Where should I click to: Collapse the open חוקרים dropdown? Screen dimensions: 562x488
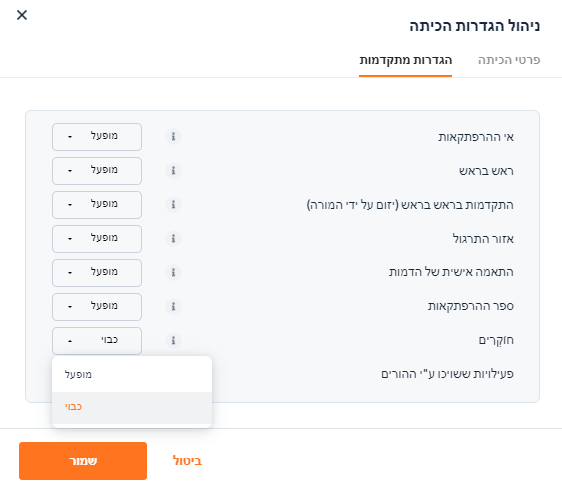point(97,341)
